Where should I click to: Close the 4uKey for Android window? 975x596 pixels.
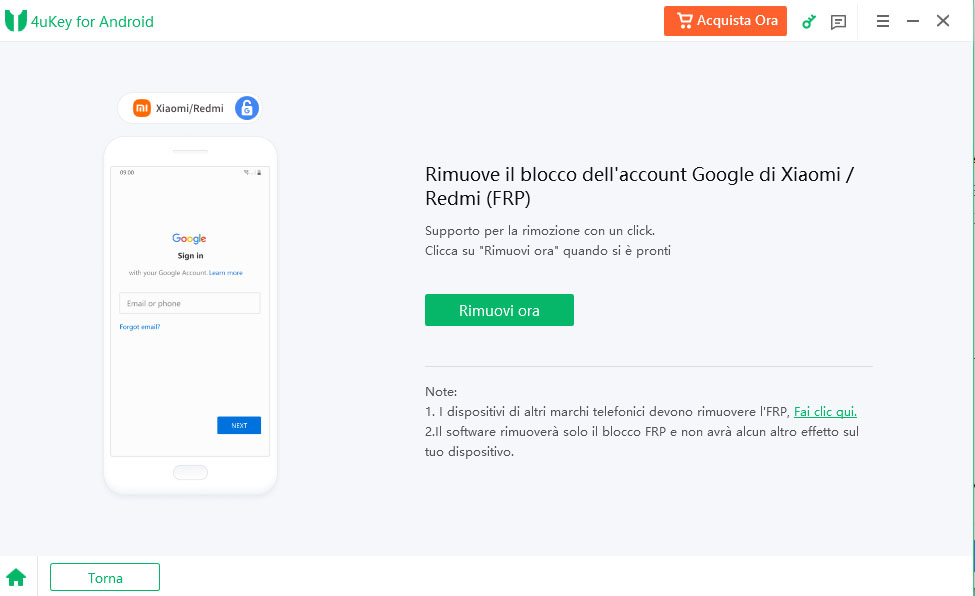[x=943, y=21]
